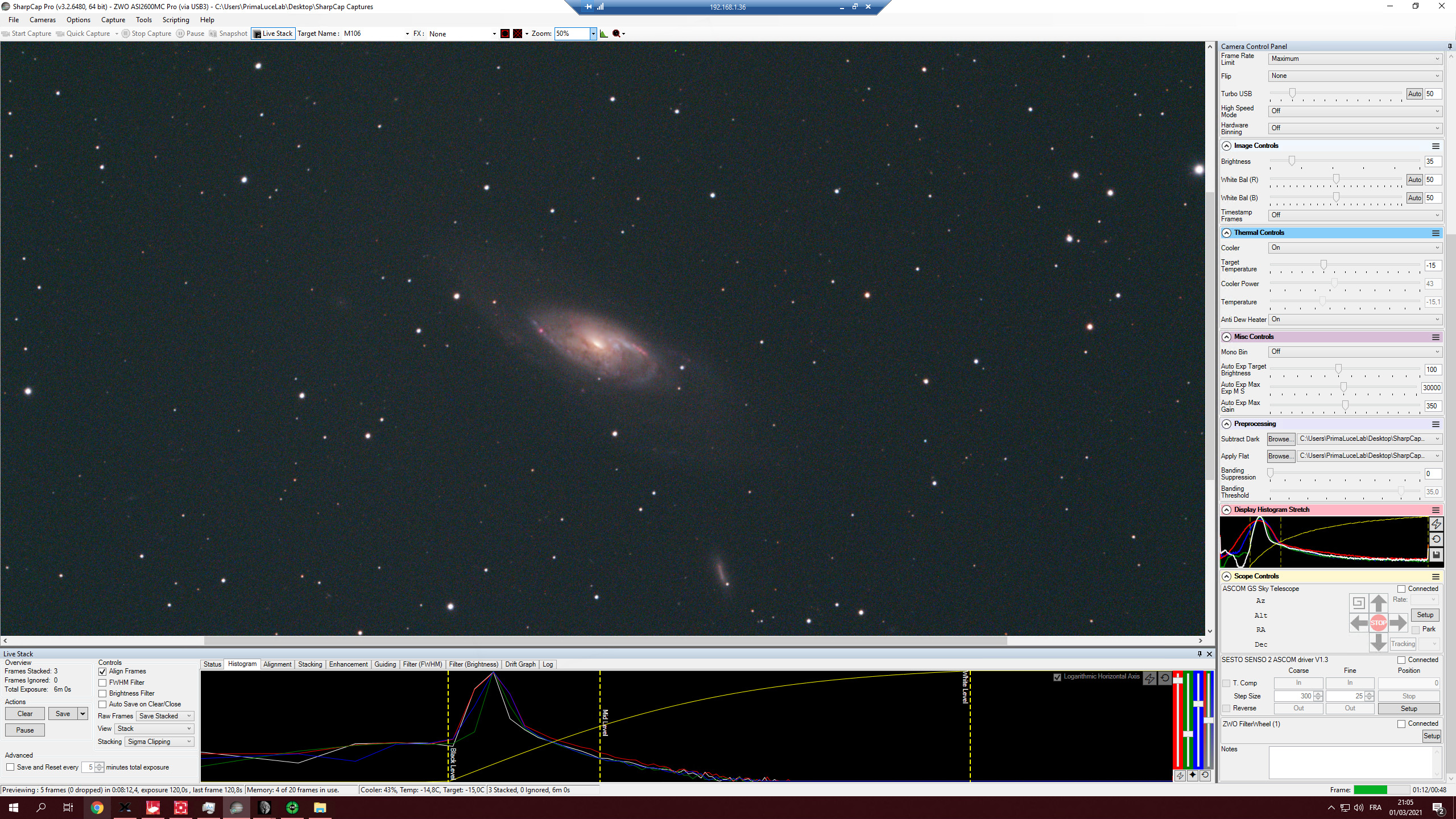Click the scope move-up arrow
The width and height of the screenshot is (1456, 819).
coord(1378,602)
